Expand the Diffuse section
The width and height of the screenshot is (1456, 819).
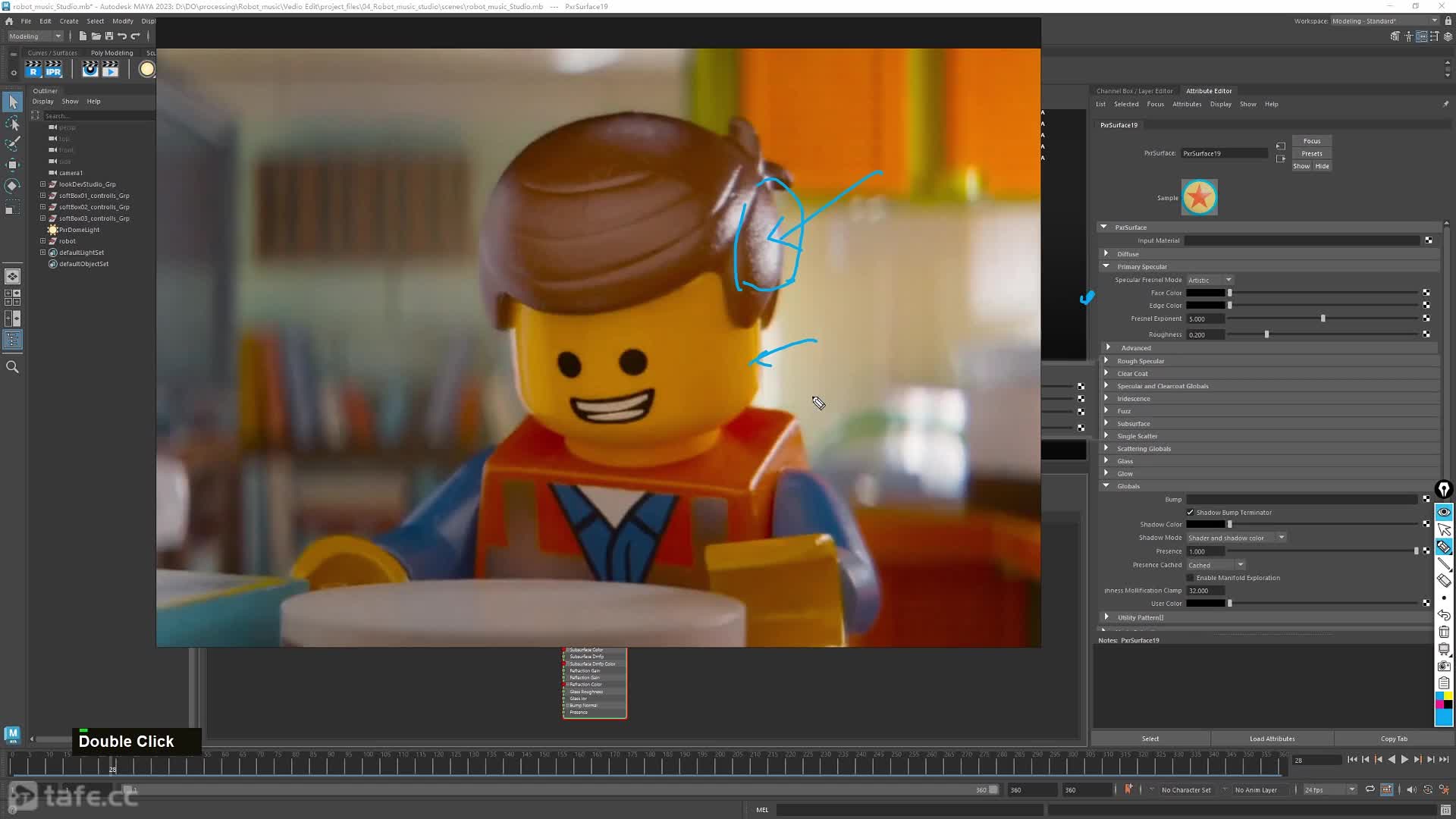(x=1106, y=254)
